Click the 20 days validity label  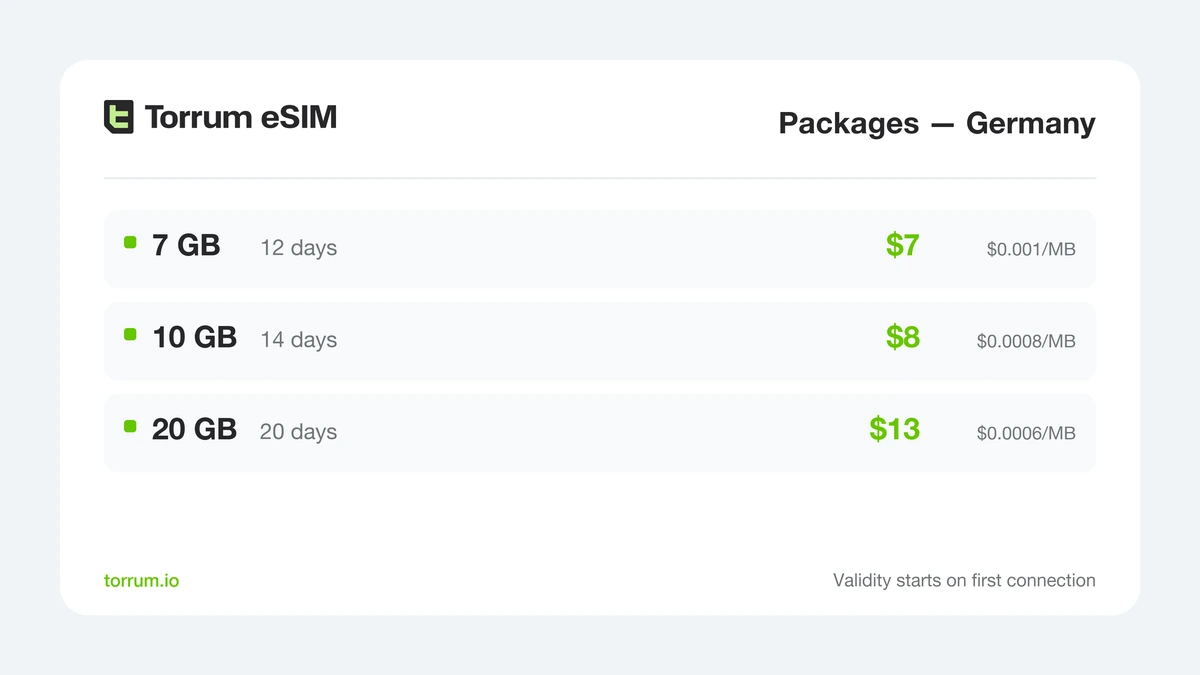click(298, 432)
